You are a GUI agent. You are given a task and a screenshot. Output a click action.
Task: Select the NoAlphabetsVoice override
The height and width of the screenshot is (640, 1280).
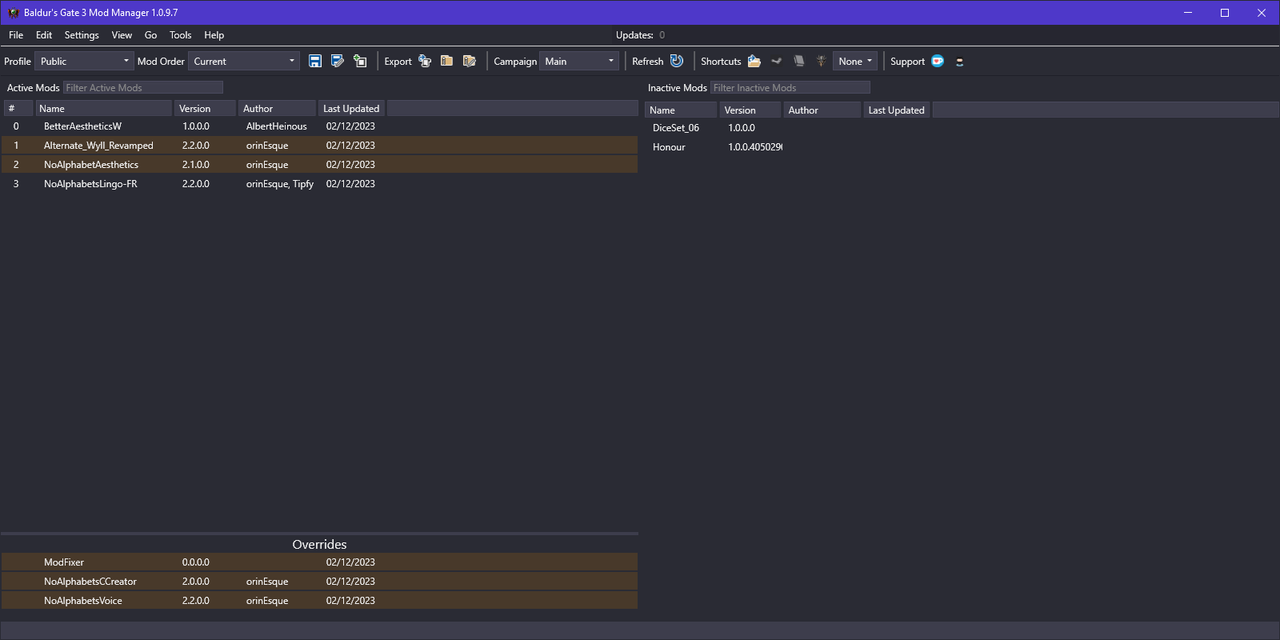coord(319,600)
